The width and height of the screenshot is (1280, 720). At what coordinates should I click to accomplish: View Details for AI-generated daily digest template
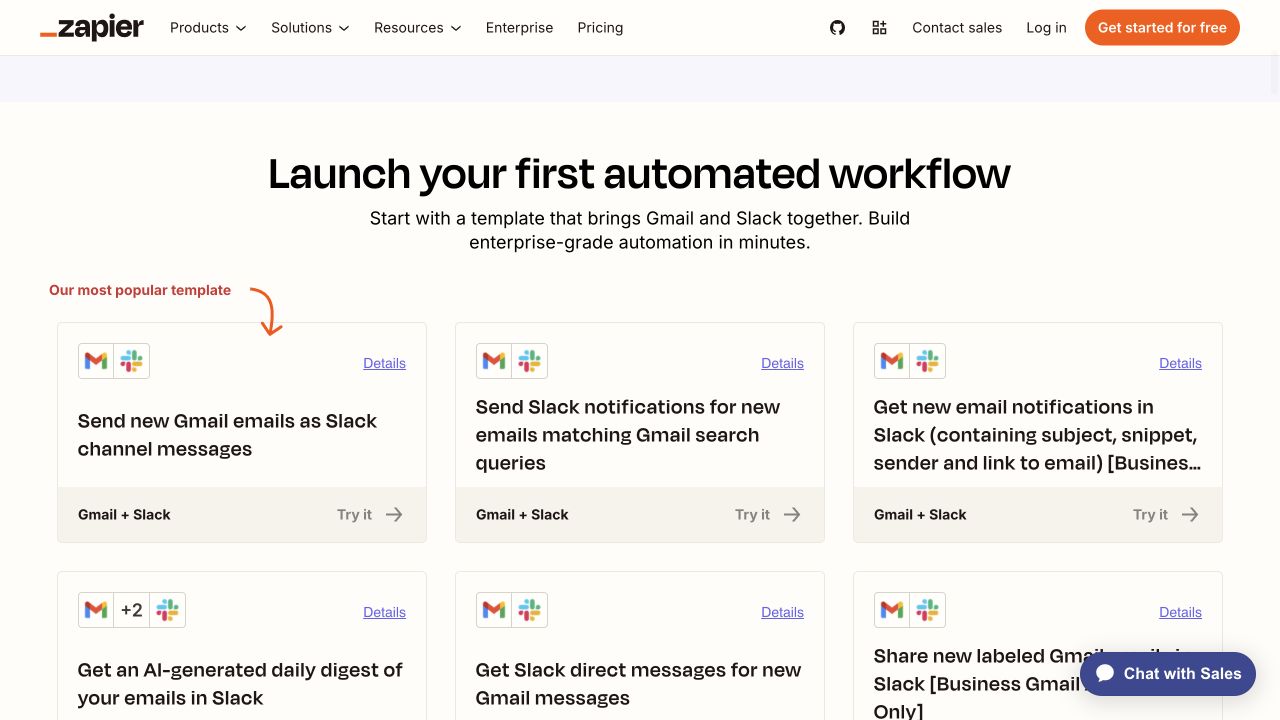tap(384, 612)
